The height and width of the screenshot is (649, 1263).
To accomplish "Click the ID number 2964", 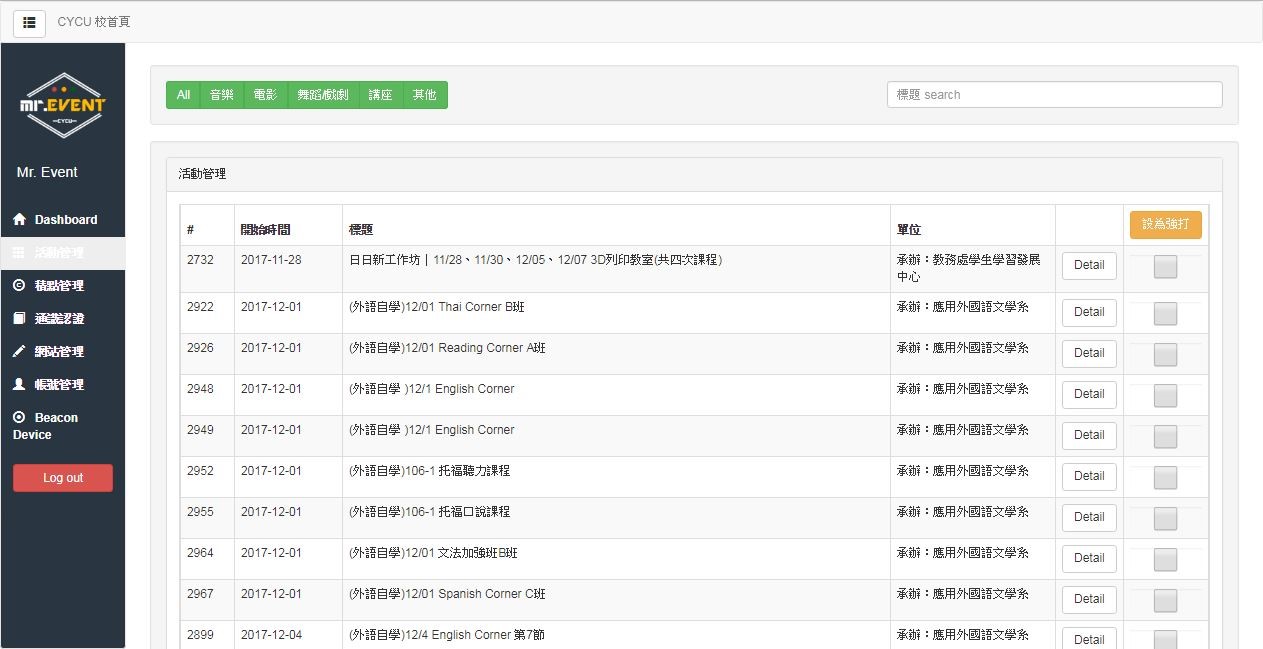I will click(x=200, y=553).
